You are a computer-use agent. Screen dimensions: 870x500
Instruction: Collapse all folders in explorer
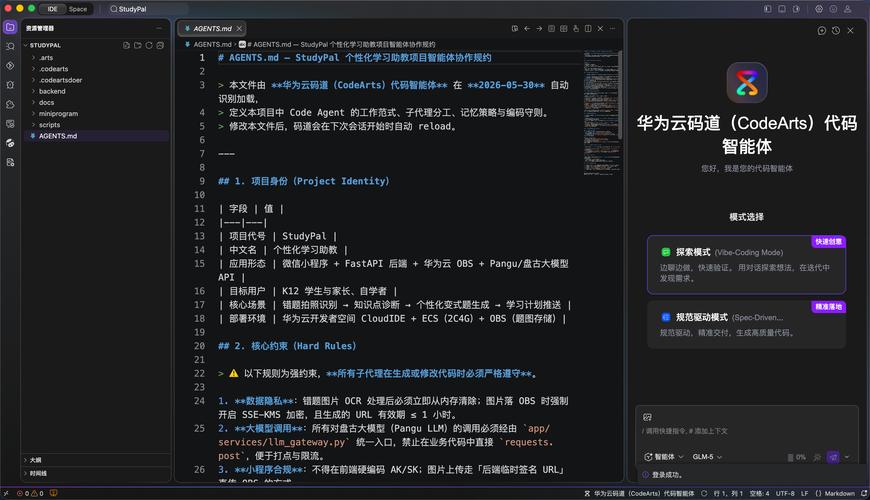click(x=160, y=46)
